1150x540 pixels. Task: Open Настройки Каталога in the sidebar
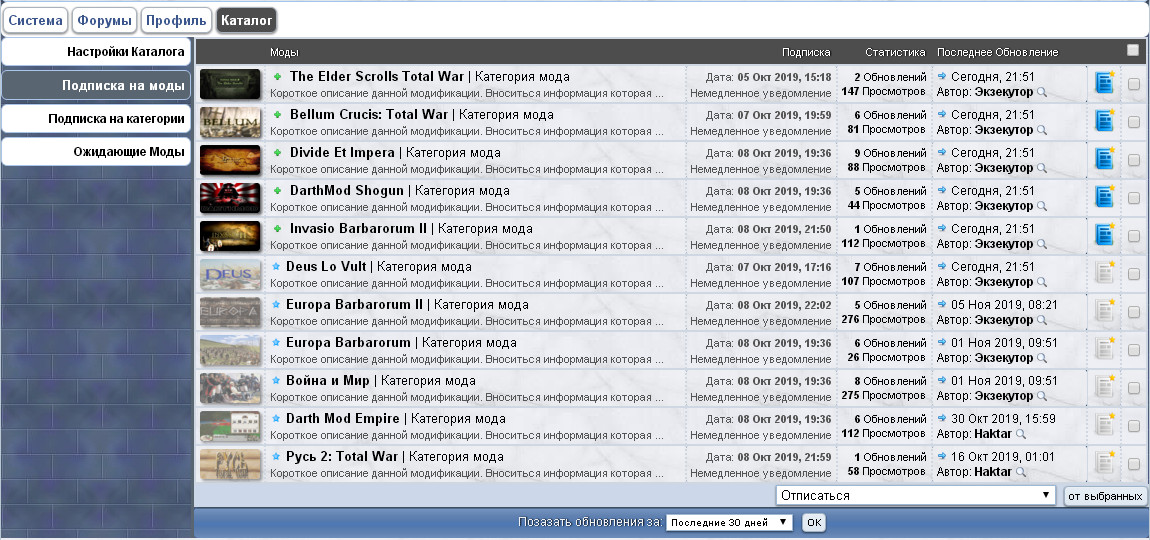pyautogui.click(x=96, y=52)
